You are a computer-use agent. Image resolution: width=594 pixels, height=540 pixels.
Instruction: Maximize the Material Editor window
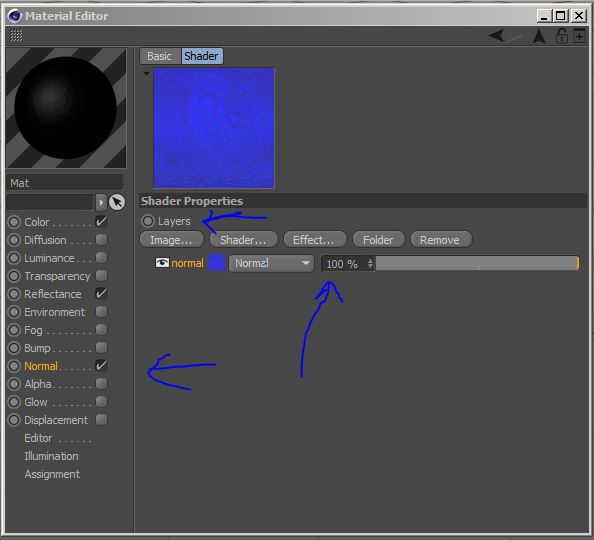pyautogui.click(x=561, y=16)
